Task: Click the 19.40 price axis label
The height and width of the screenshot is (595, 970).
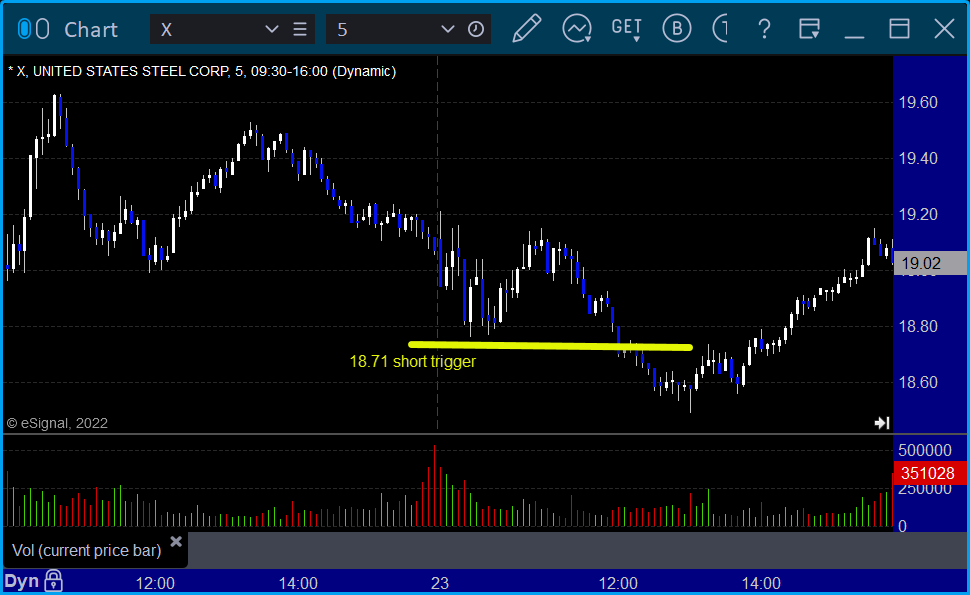Action: [x=918, y=158]
